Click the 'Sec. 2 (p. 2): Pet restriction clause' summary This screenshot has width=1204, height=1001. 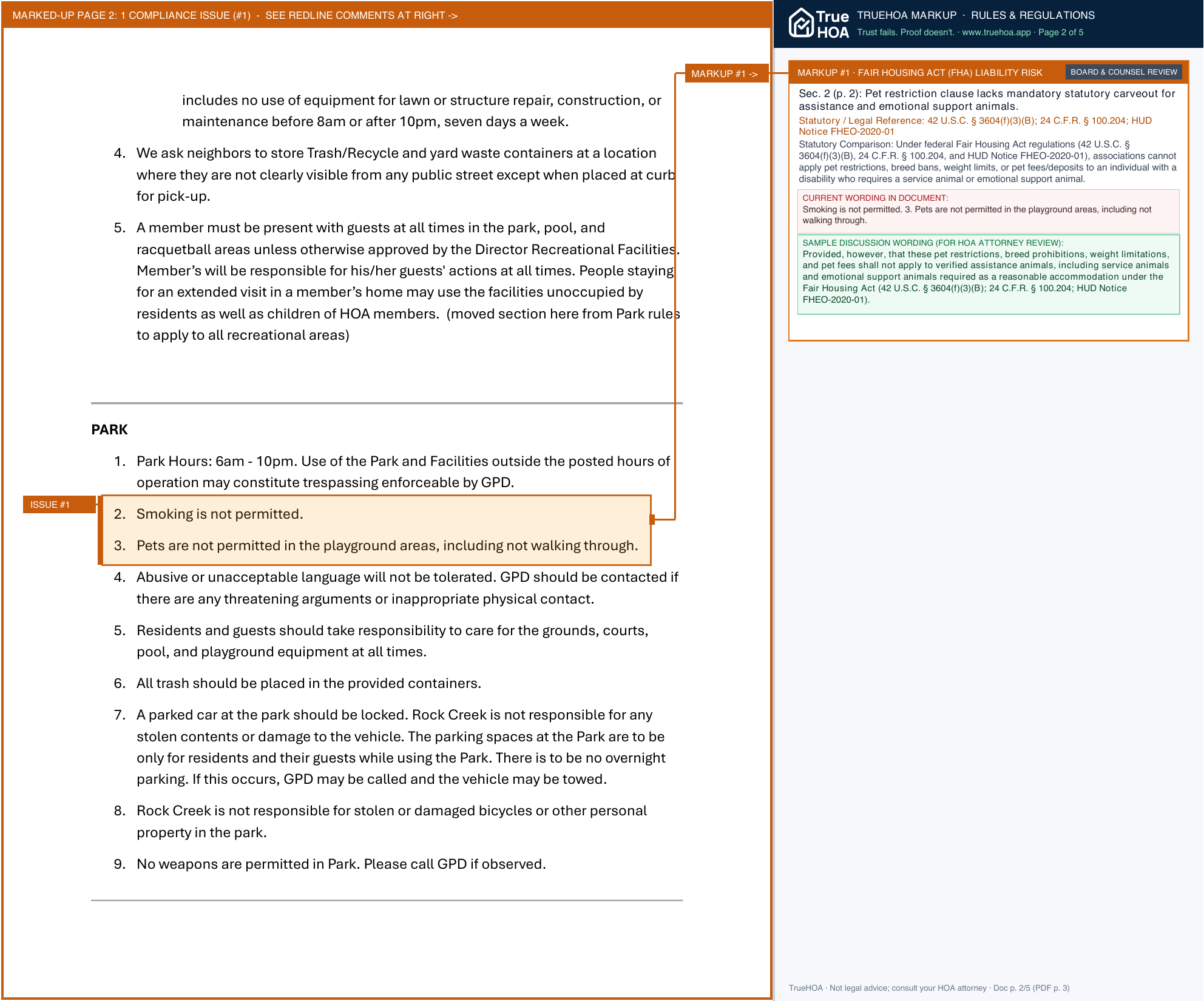tap(987, 99)
